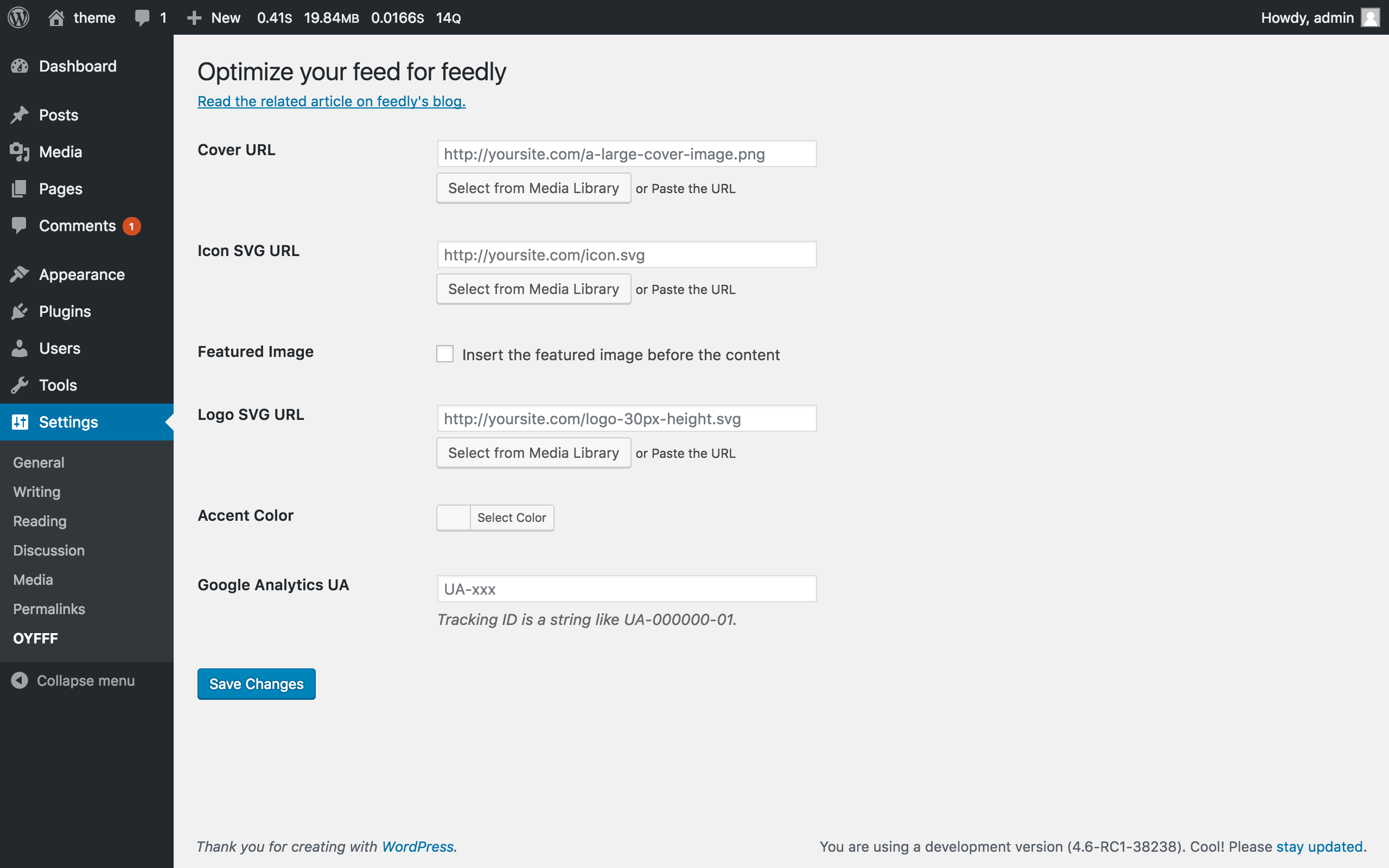The height and width of the screenshot is (868, 1389).
Task: Go to Discussion settings submenu
Action: click(x=49, y=551)
